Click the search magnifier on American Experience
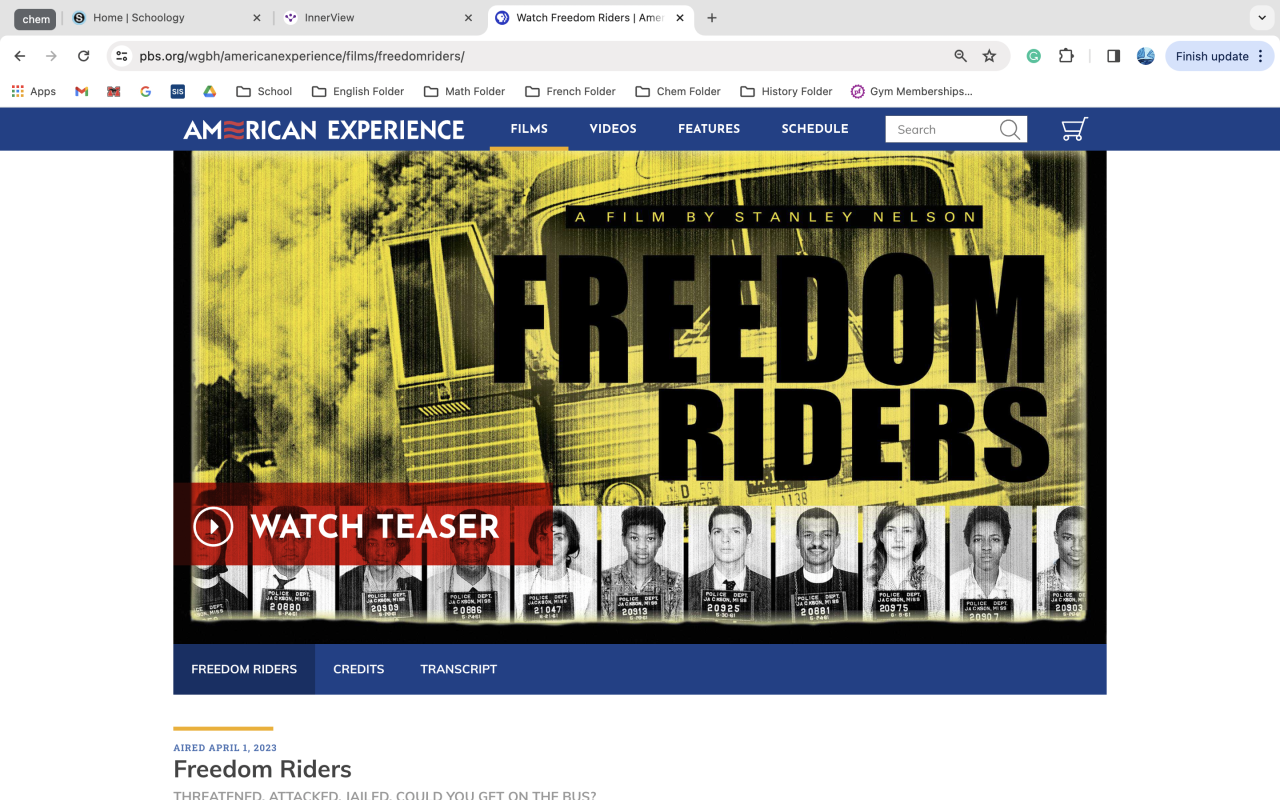This screenshot has height=800, width=1280. pos(1010,129)
